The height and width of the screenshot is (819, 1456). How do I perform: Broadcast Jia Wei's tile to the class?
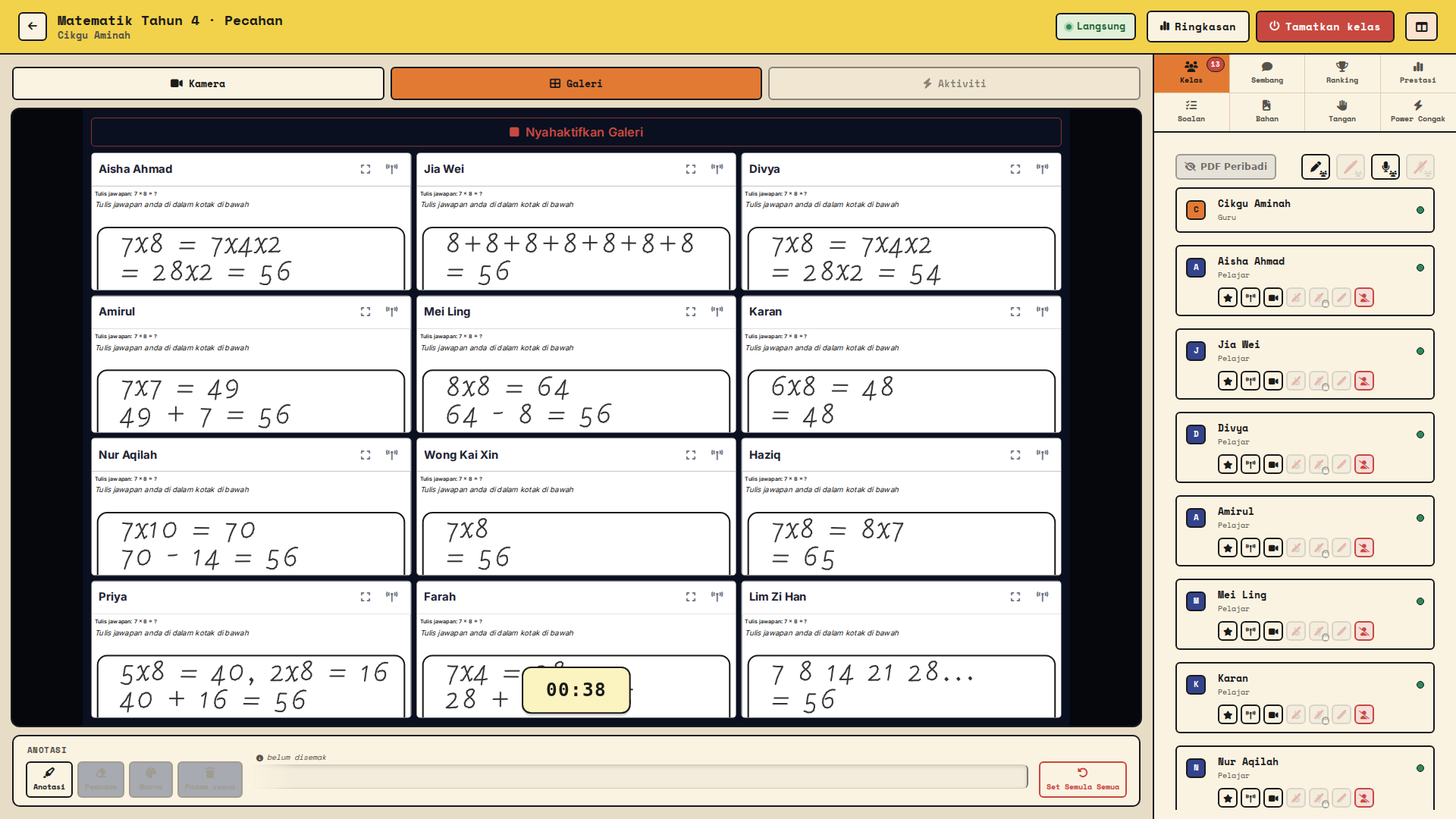tap(717, 169)
